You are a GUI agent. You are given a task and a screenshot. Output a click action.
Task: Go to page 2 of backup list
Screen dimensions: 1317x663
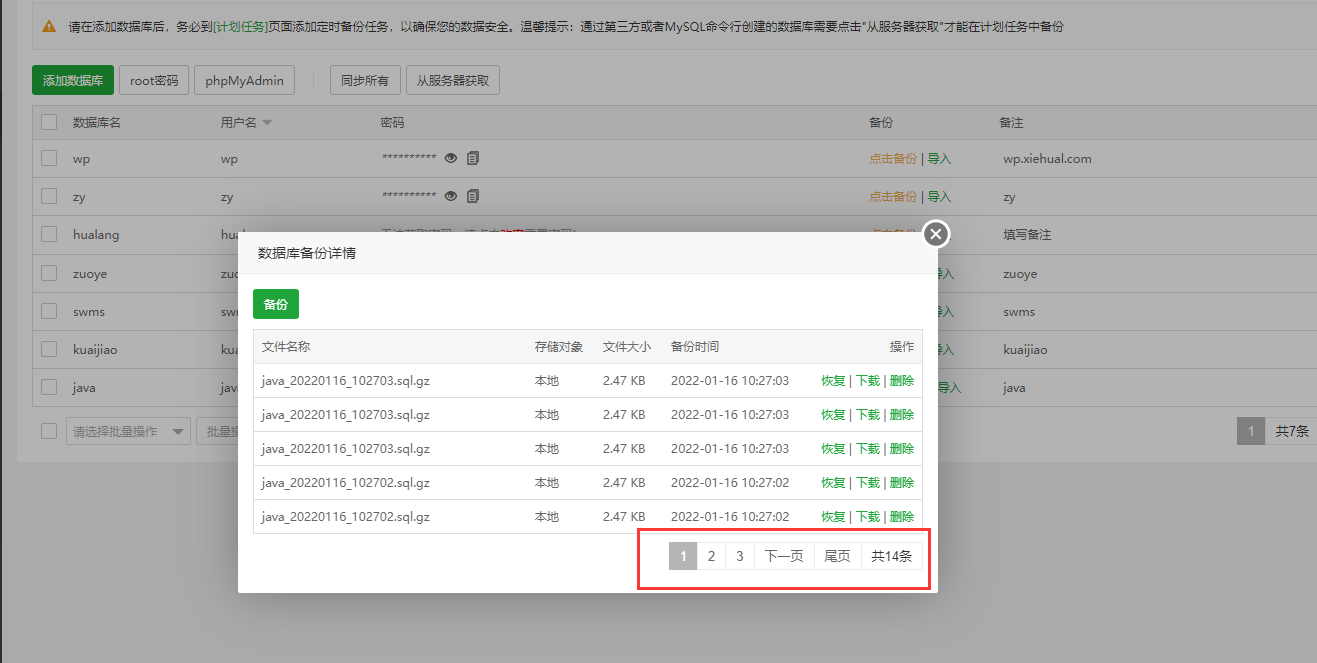(x=711, y=556)
